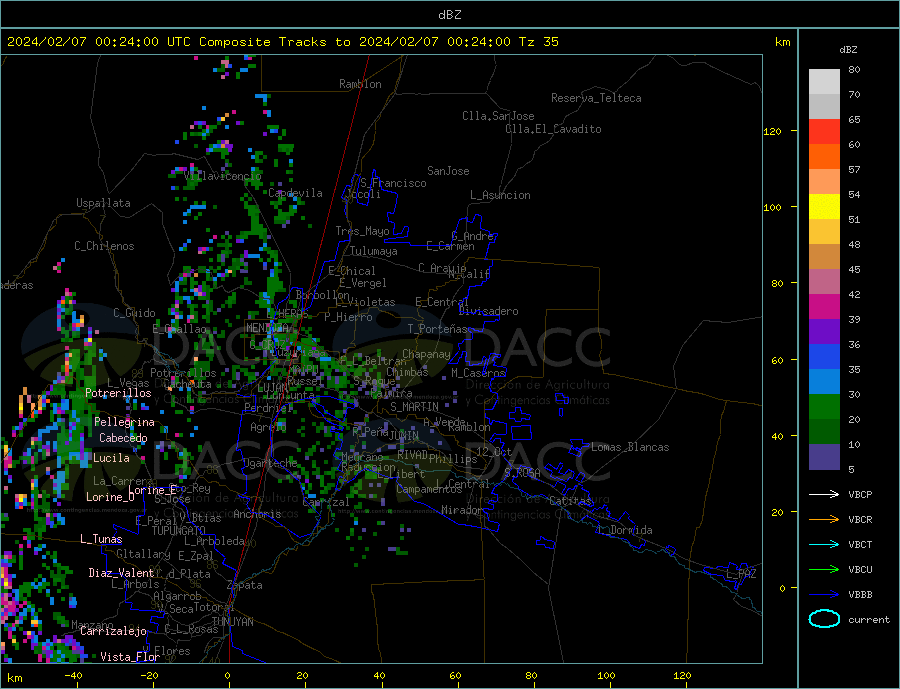Click the 'S_MARTIN' map label
The image size is (900, 689).
pyautogui.click(x=414, y=407)
